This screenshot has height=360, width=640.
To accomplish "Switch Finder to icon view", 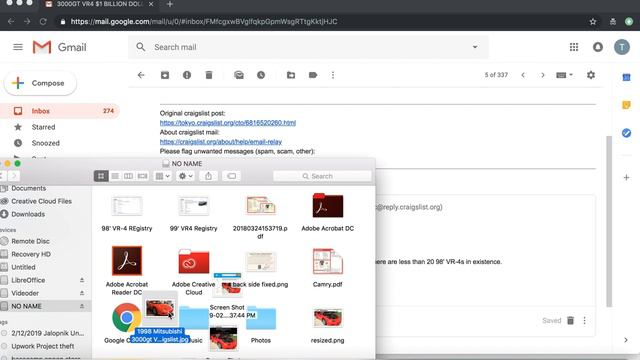I will 101,176.
